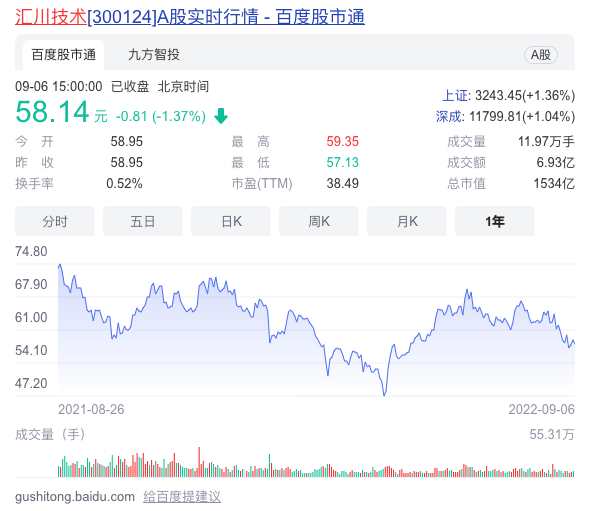Switch to the 九方智投 tab
Viewport: 592px width, 511px height.
tap(154, 55)
